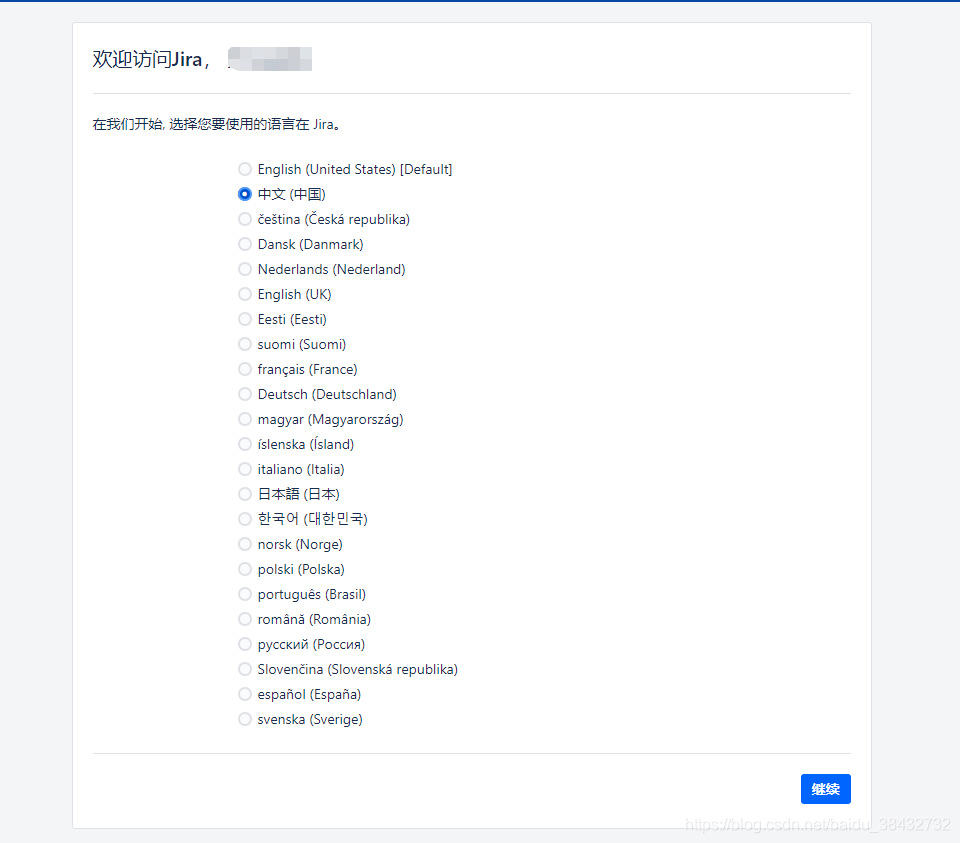Select 한국어 (대한민국) option
This screenshot has height=843, width=960.
tap(245, 519)
